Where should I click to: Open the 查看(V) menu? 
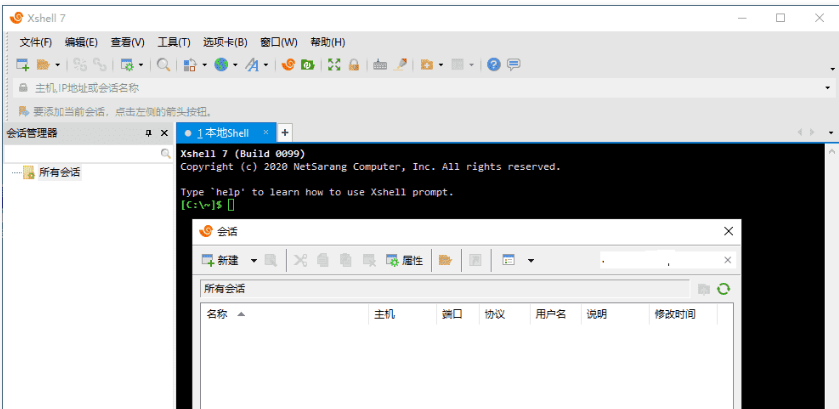(127, 42)
